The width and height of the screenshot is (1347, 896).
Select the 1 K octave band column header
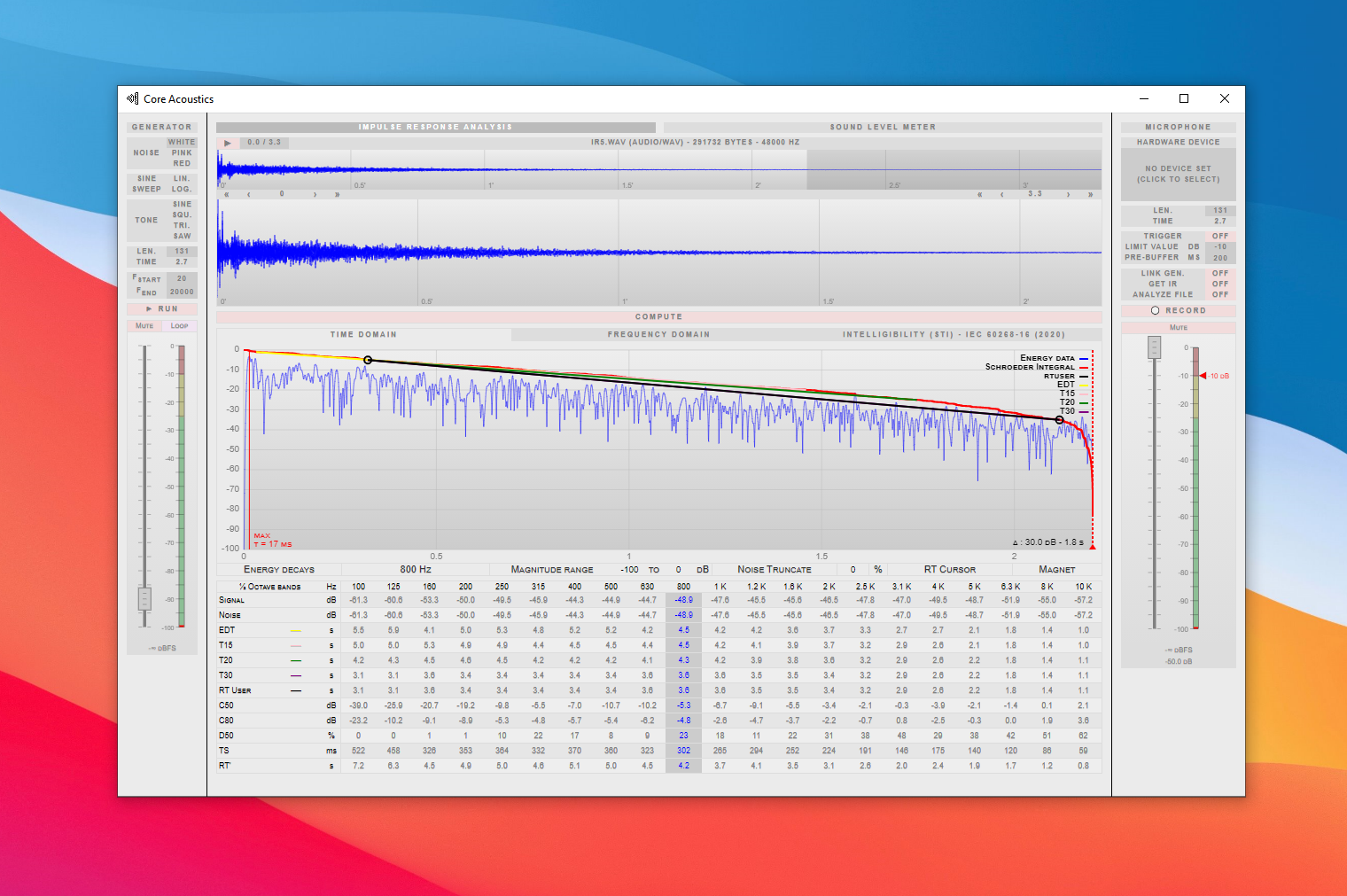pos(720,587)
